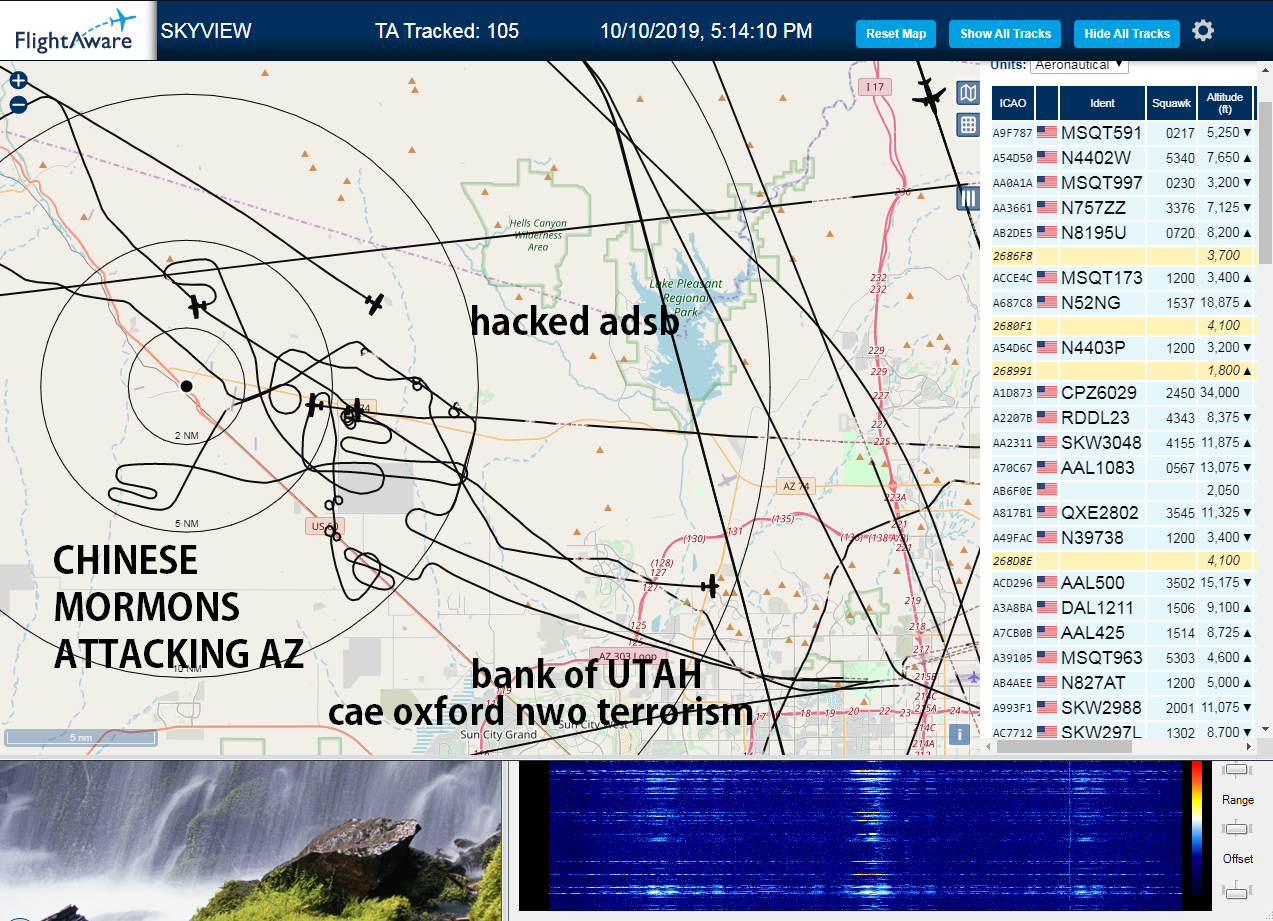Select aircraft row RDDL23
This screenshot has width=1273, height=921.
pos(1122,417)
